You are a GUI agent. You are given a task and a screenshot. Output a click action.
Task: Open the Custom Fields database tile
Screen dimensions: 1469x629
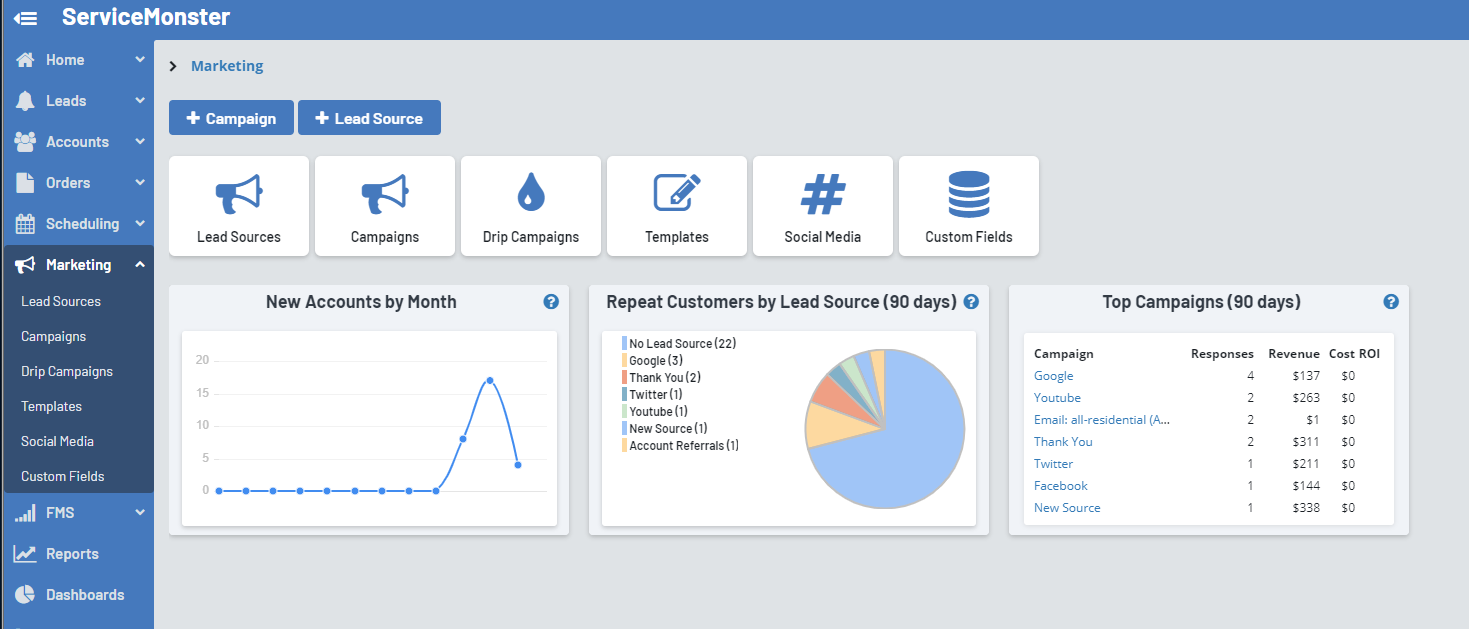[969, 206]
